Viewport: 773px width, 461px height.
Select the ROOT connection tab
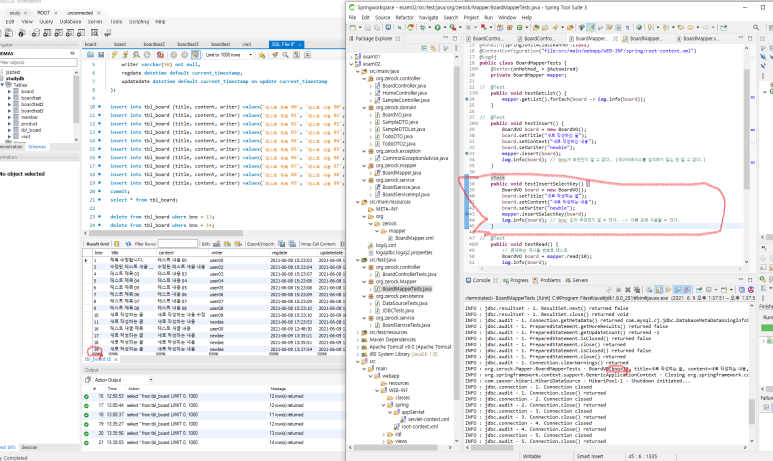point(43,13)
